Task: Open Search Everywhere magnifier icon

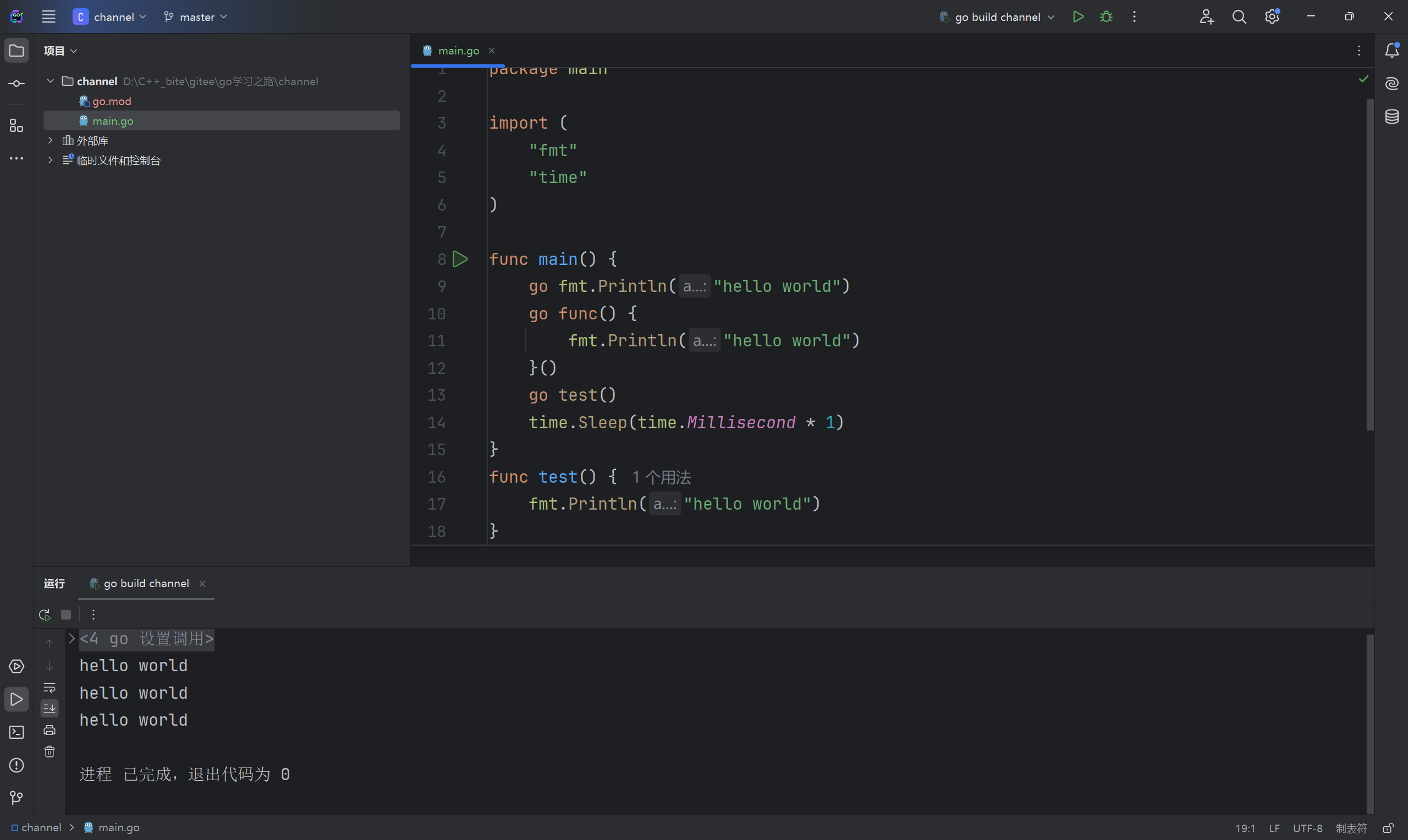Action: coord(1239,17)
